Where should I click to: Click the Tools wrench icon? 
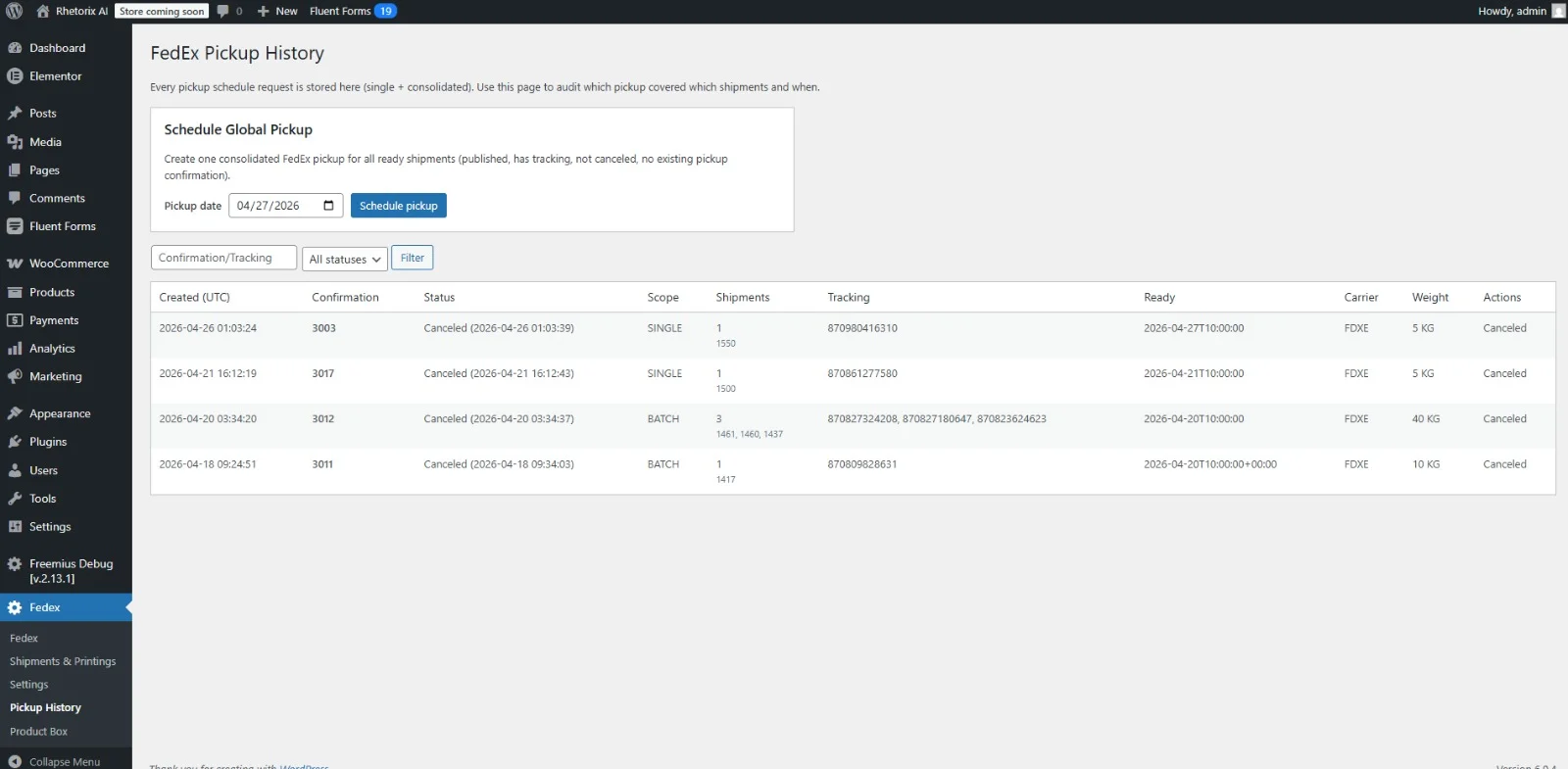click(x=15, y=499)
